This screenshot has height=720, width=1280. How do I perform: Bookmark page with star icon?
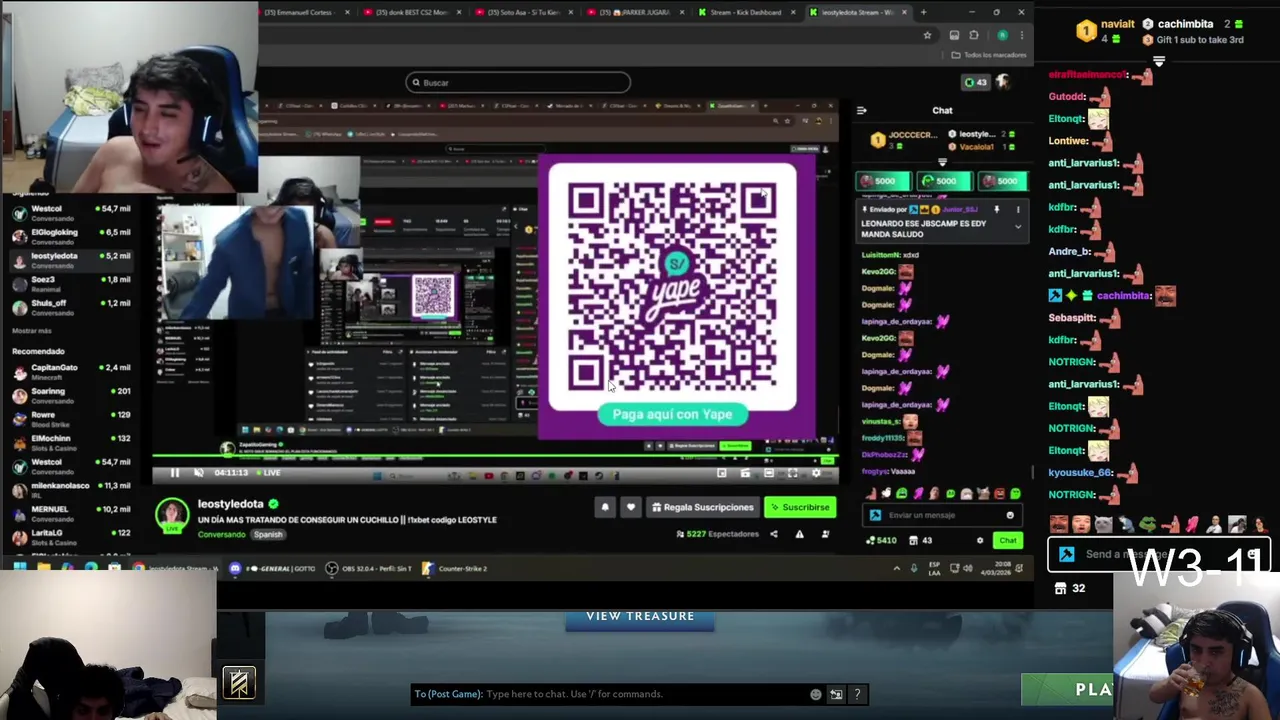pos(927,35)
